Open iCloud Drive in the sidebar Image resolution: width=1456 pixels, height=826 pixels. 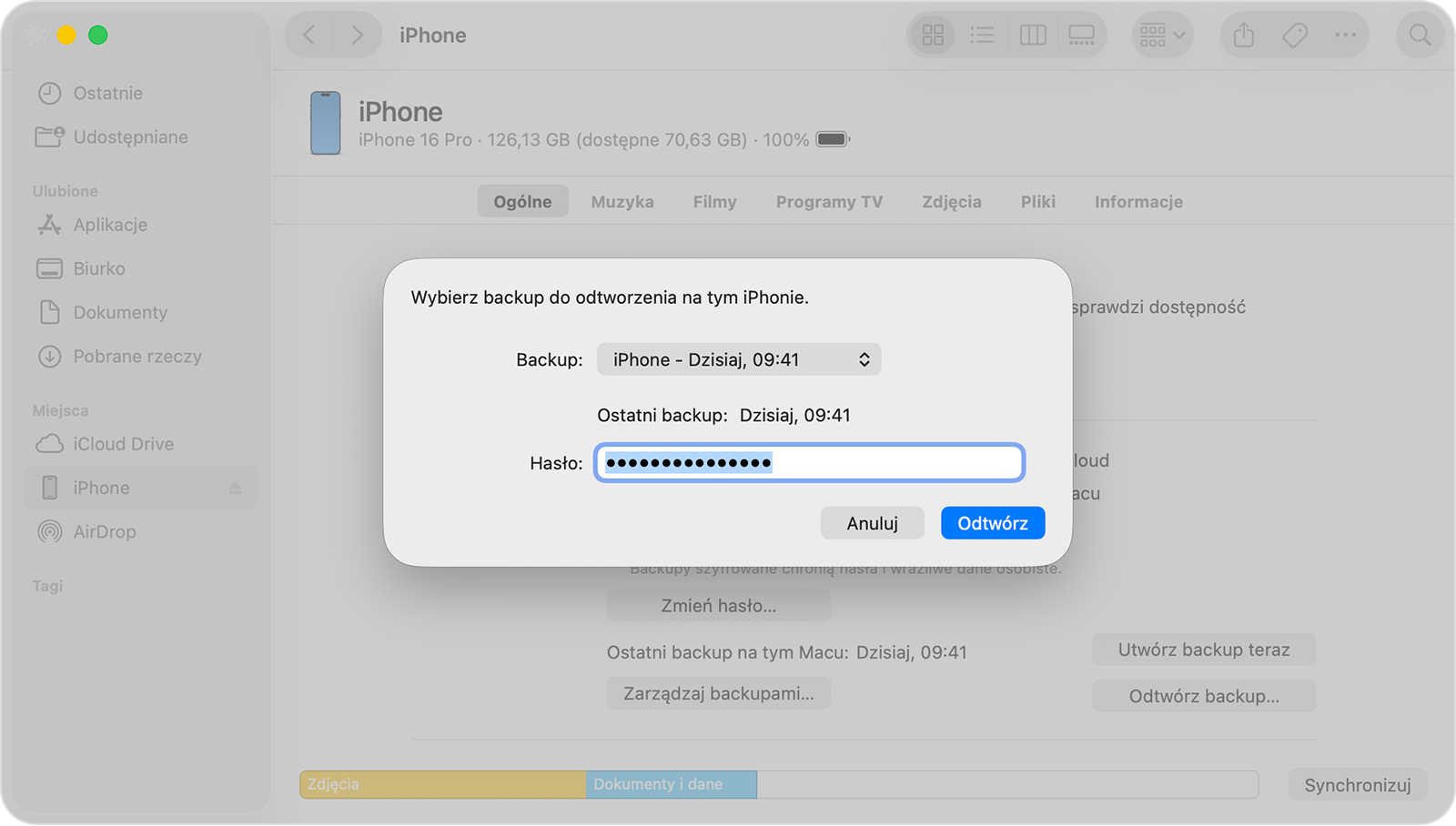pos(105,444)
